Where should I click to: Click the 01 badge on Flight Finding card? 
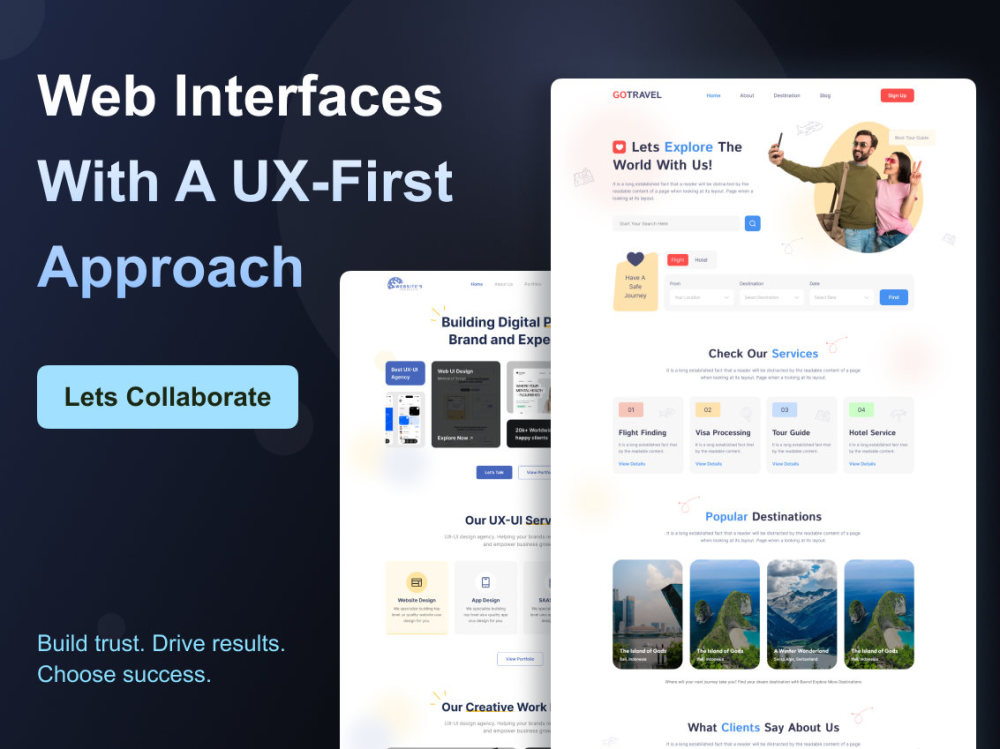click(631, 410)
